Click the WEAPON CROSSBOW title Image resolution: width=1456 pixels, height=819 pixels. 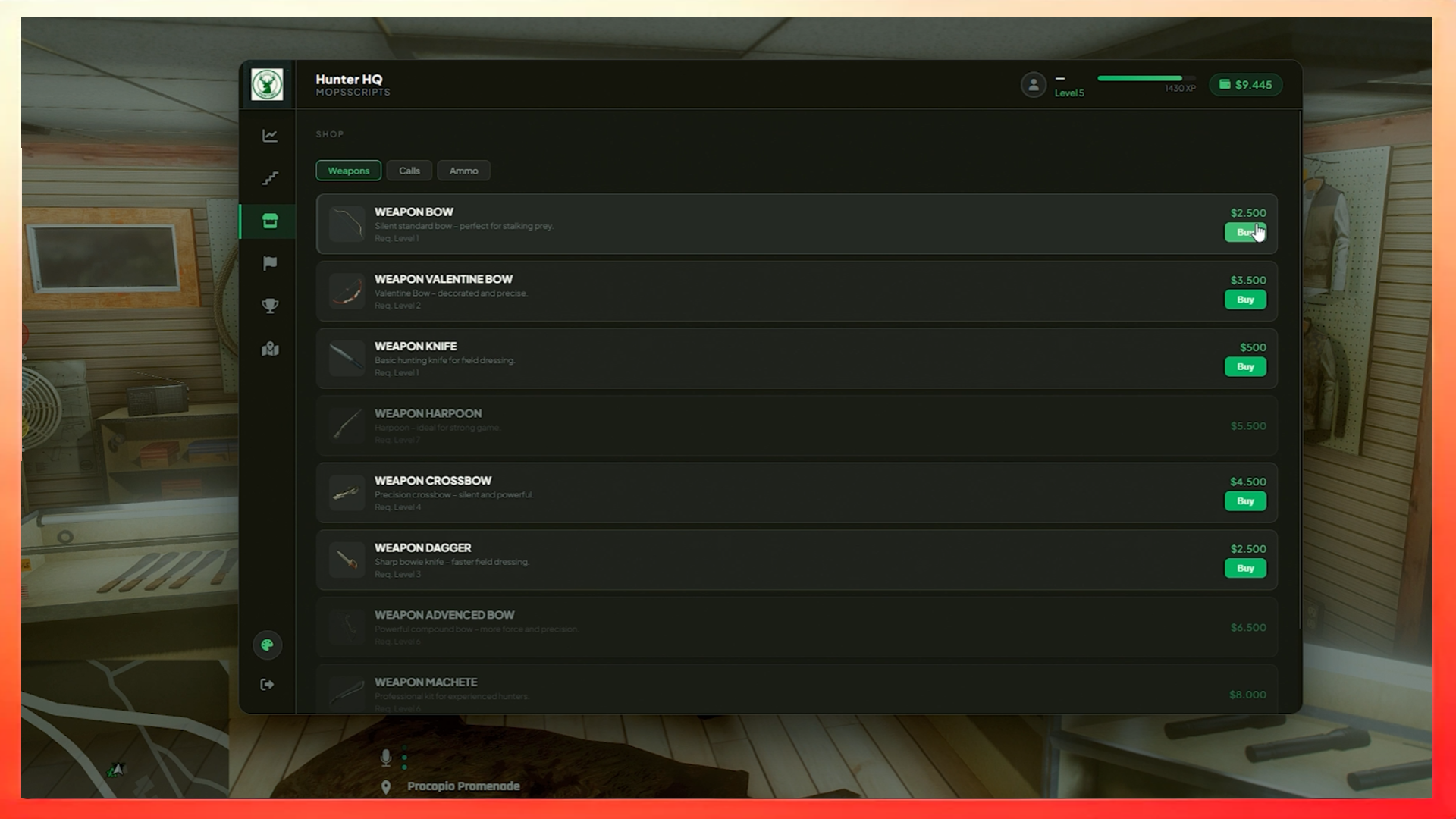433,481
